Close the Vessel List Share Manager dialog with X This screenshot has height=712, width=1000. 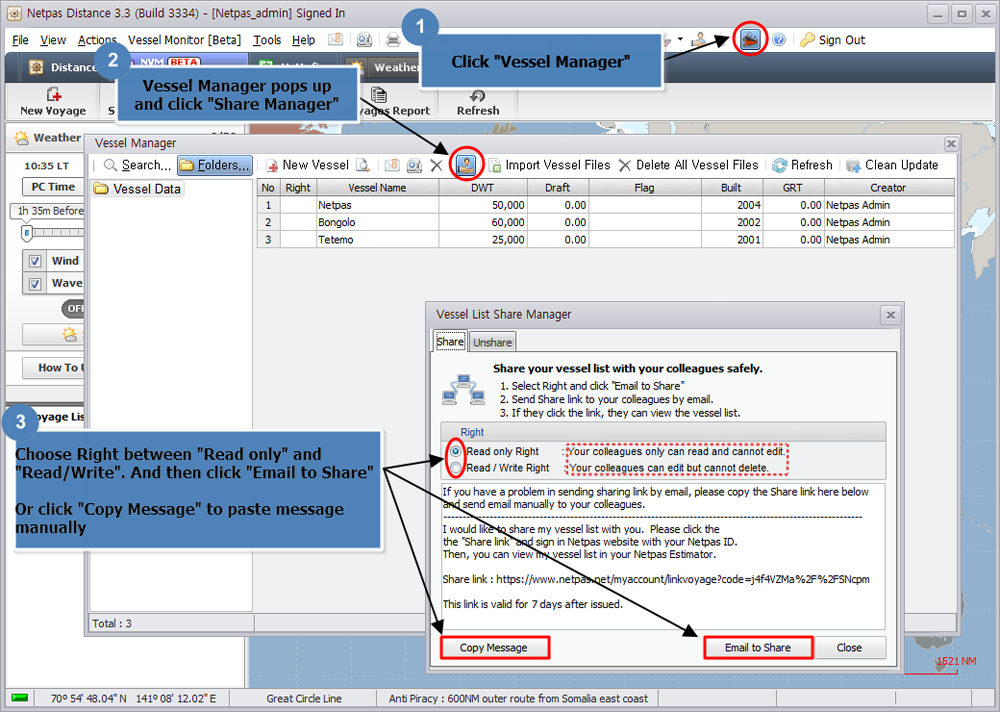coord(891,315)
